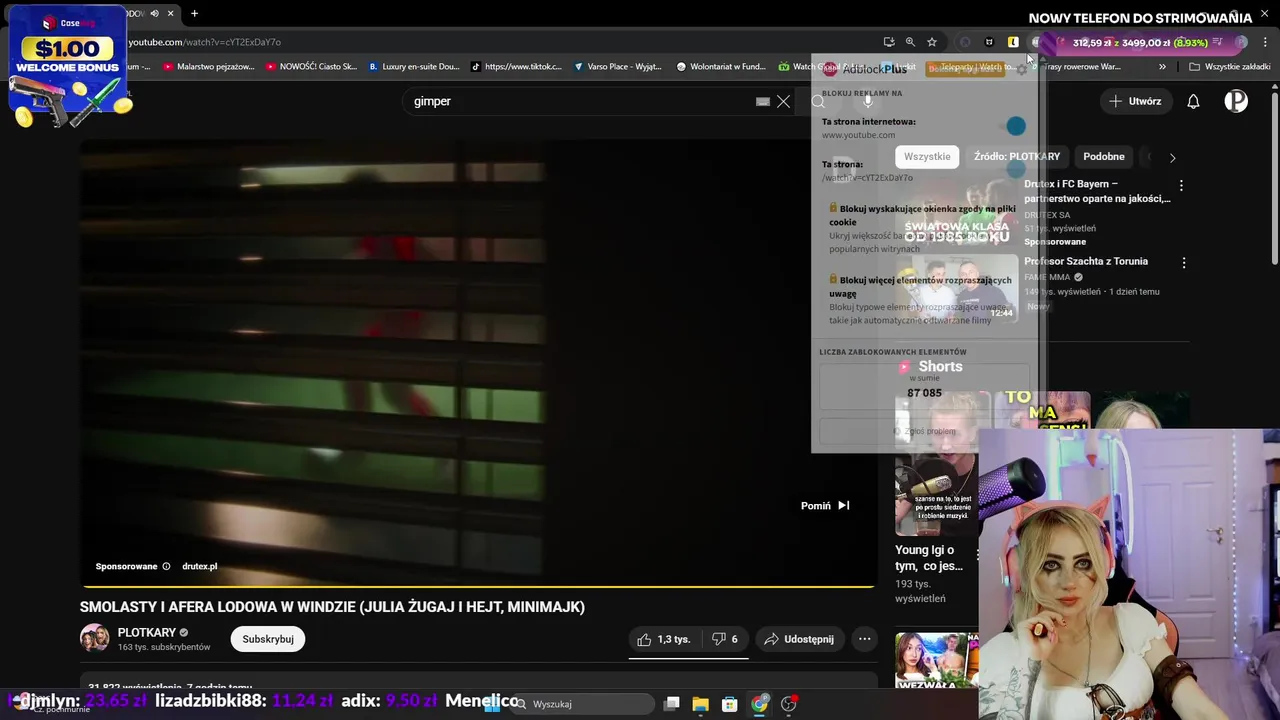Image resolution: width=1280 pixels, height=720 pixels.
Task: Open the Utwórz create menu
Action: coord(1136,101)
